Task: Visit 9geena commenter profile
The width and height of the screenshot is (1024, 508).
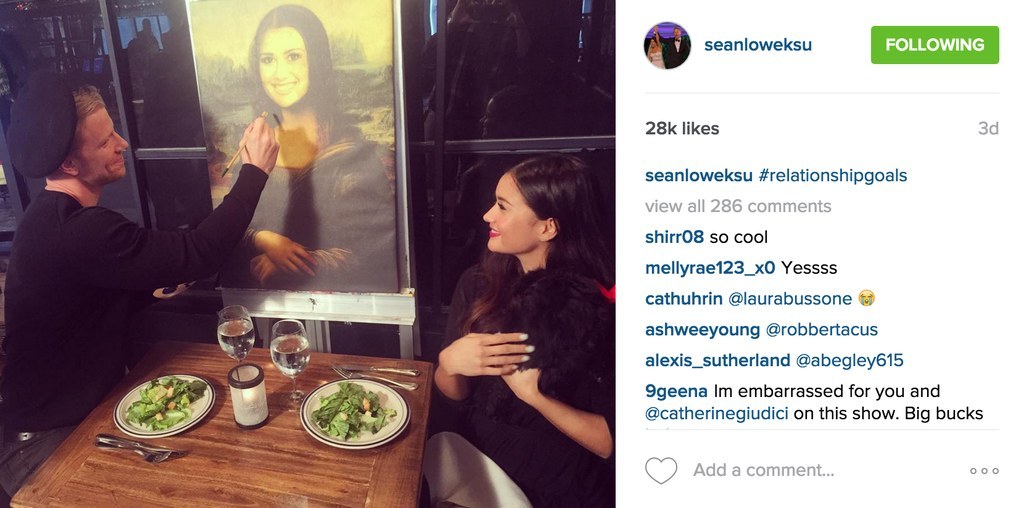Action: tap(676, 391)
